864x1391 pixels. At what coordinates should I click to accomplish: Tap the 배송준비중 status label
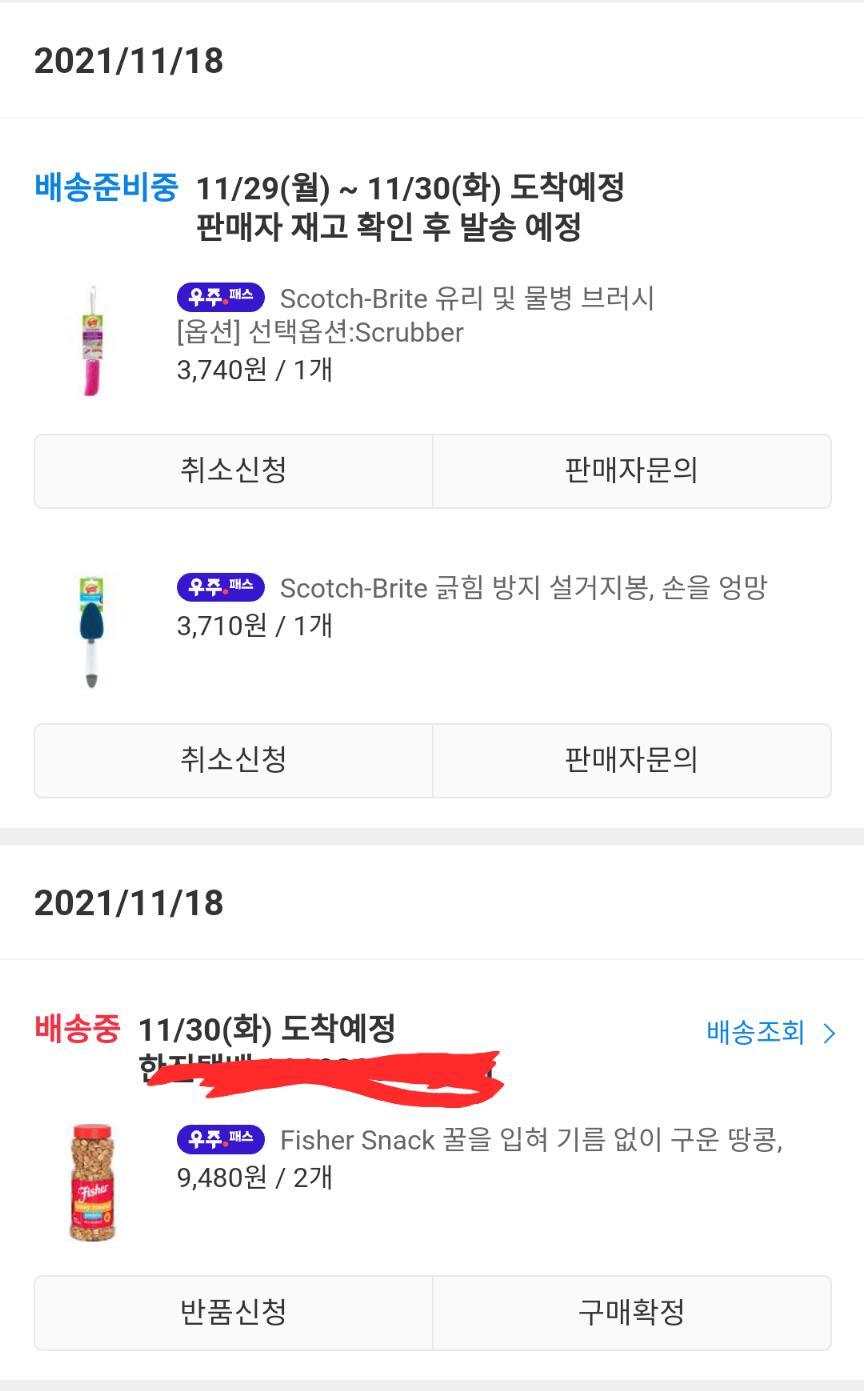click(106, 187)
